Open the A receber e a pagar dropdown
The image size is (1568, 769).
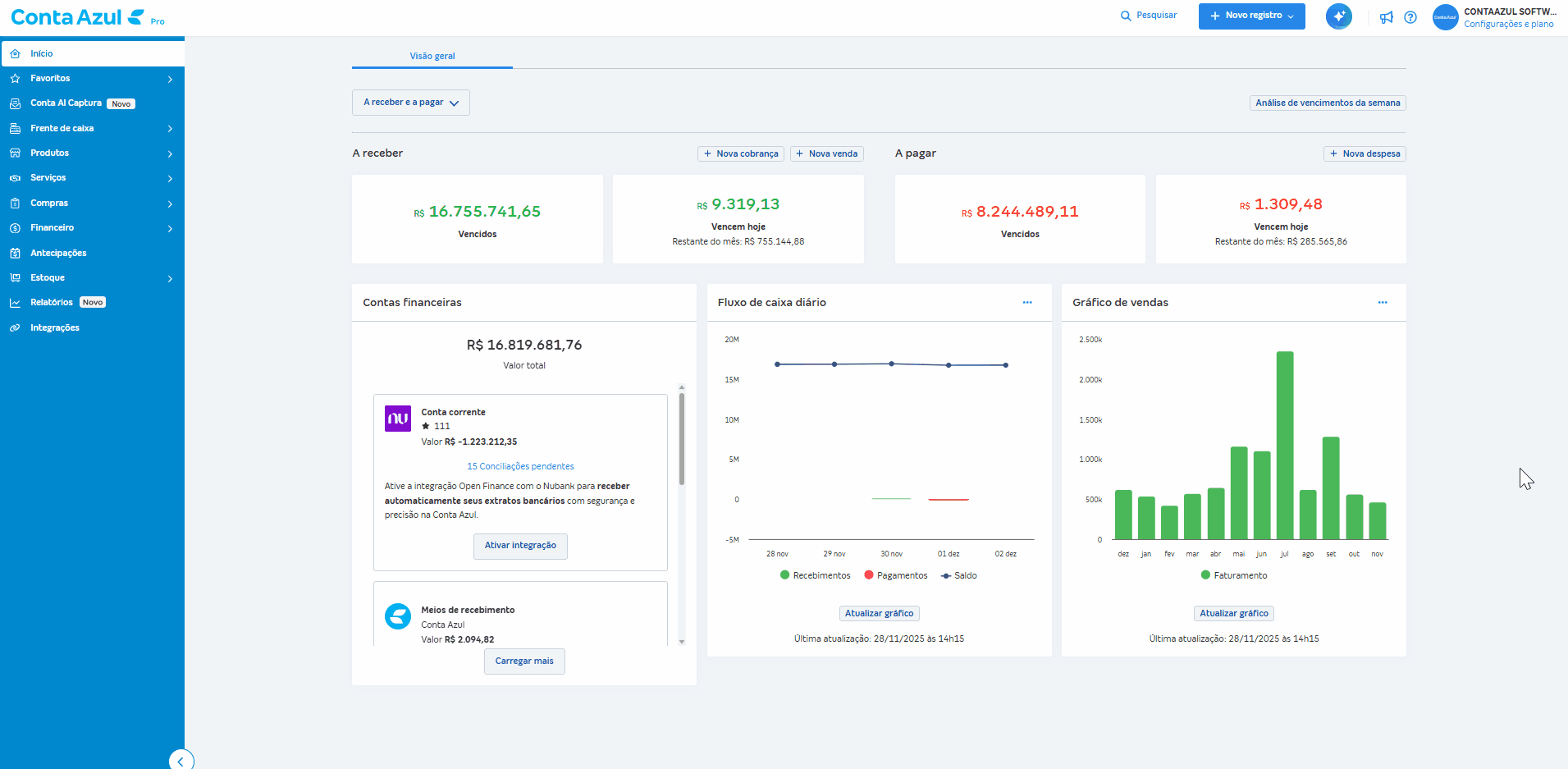coord(410,103)
